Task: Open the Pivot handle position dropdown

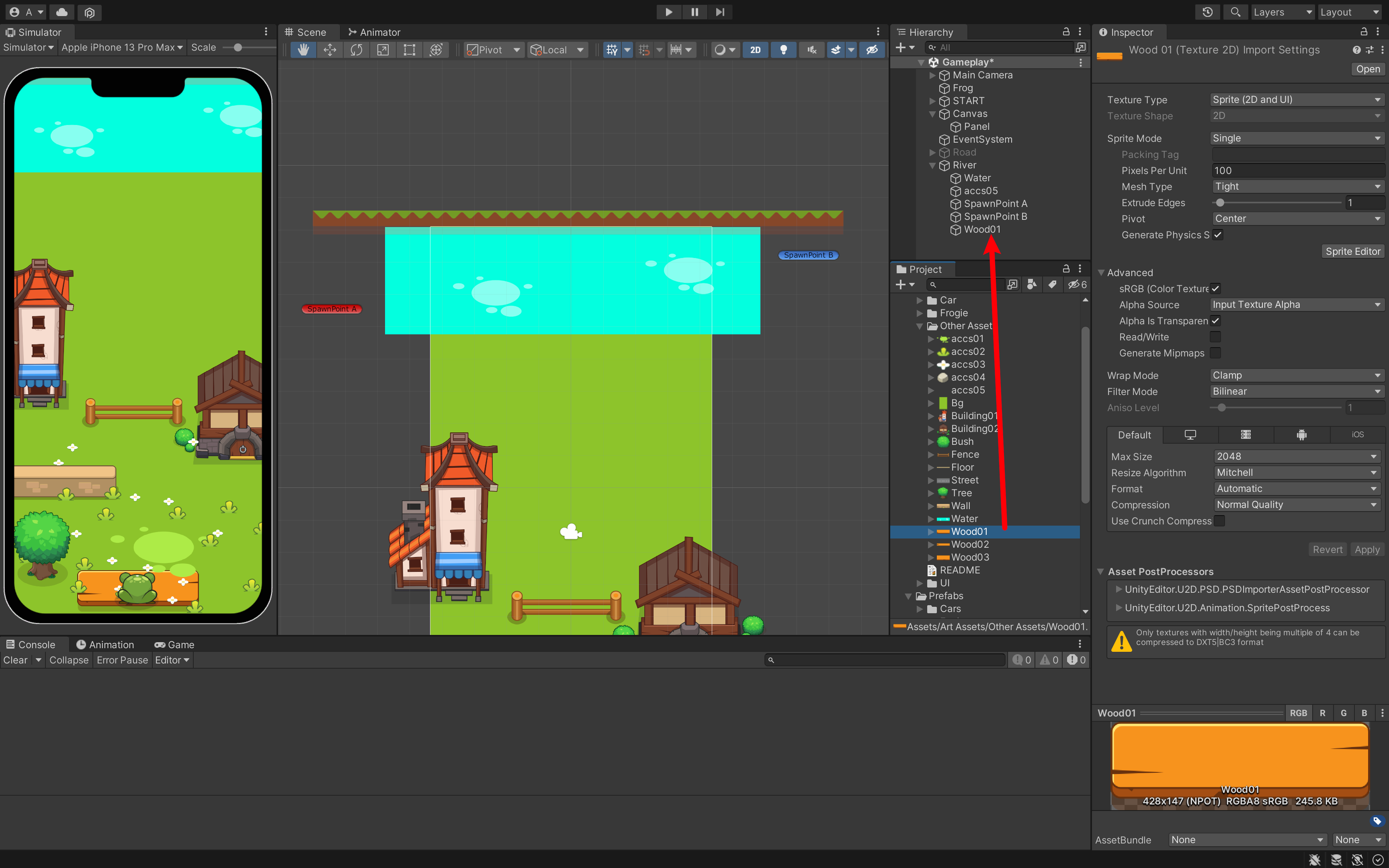Action: [x=494, y=50]
